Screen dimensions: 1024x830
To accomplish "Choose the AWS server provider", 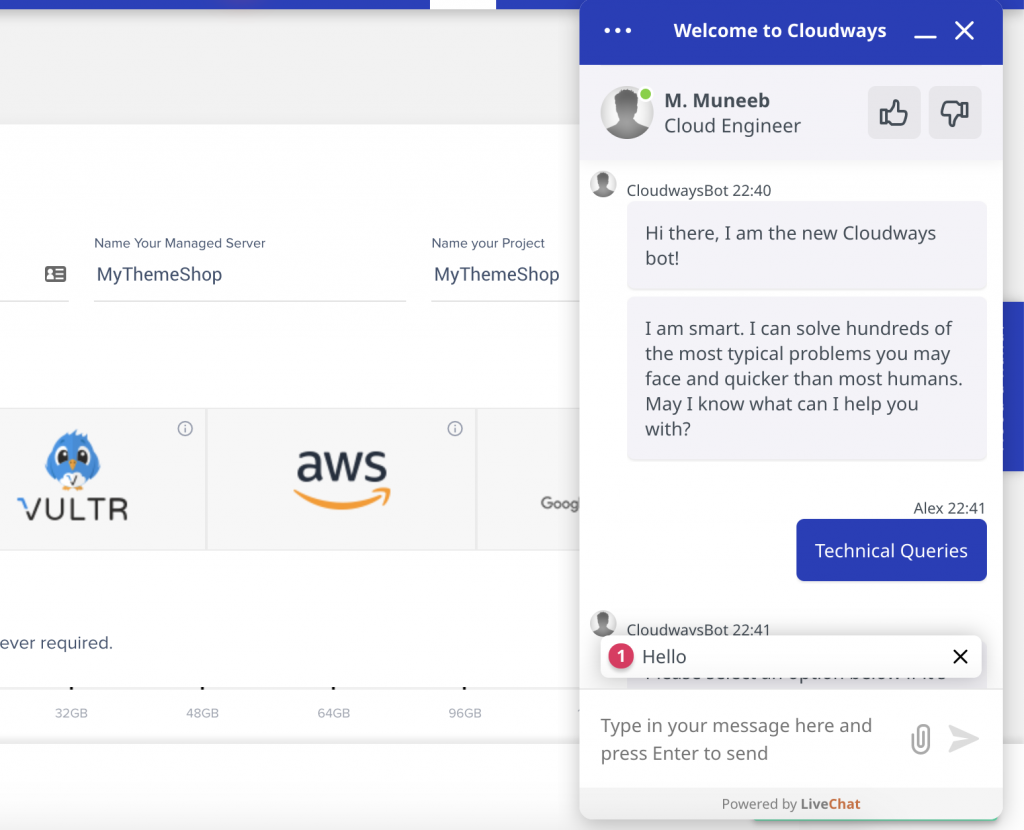I will (x=342, y=479).
